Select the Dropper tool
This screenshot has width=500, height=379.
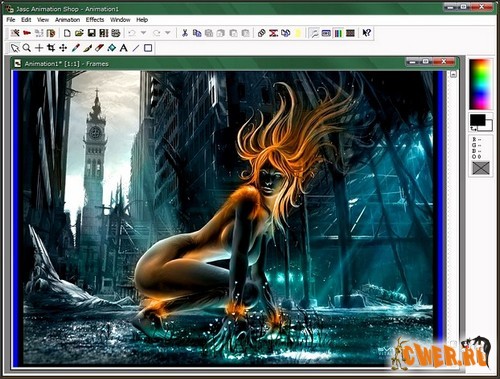coord(75,48)
